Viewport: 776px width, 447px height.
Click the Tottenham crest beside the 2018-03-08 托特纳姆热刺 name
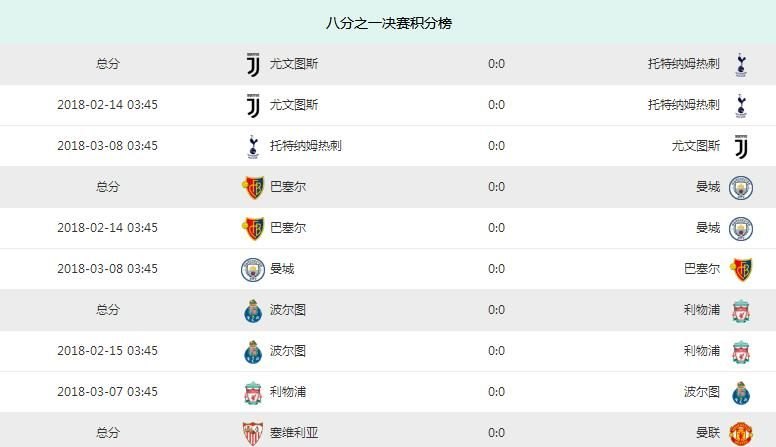coord(252,146)
